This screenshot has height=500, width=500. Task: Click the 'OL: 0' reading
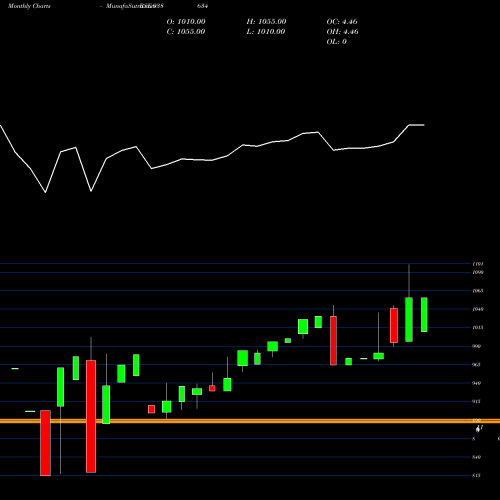[x=337, y=41]
